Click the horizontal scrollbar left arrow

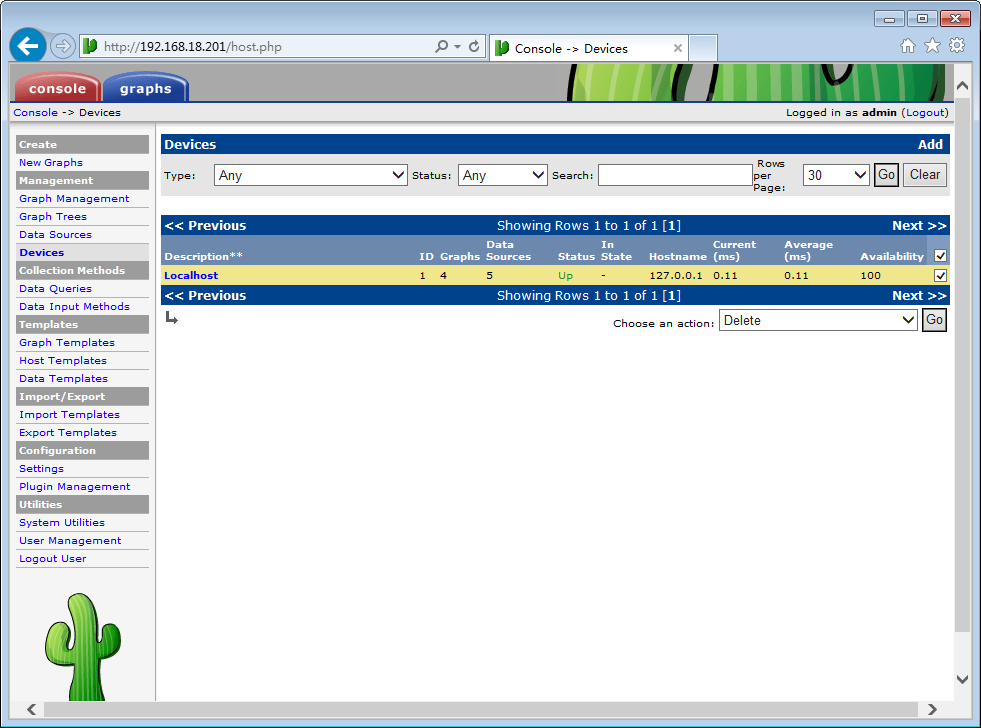31,709
